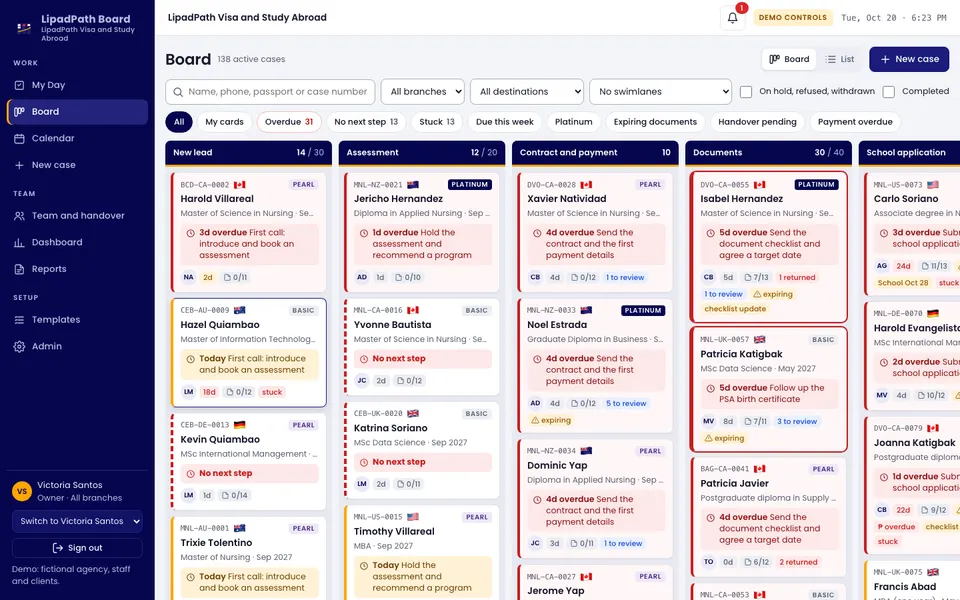The width and height of the screenshot is (960, 600).
Task: Click Australia flag on Hazel Quiambao card
Action: click(x=239, y=310)
